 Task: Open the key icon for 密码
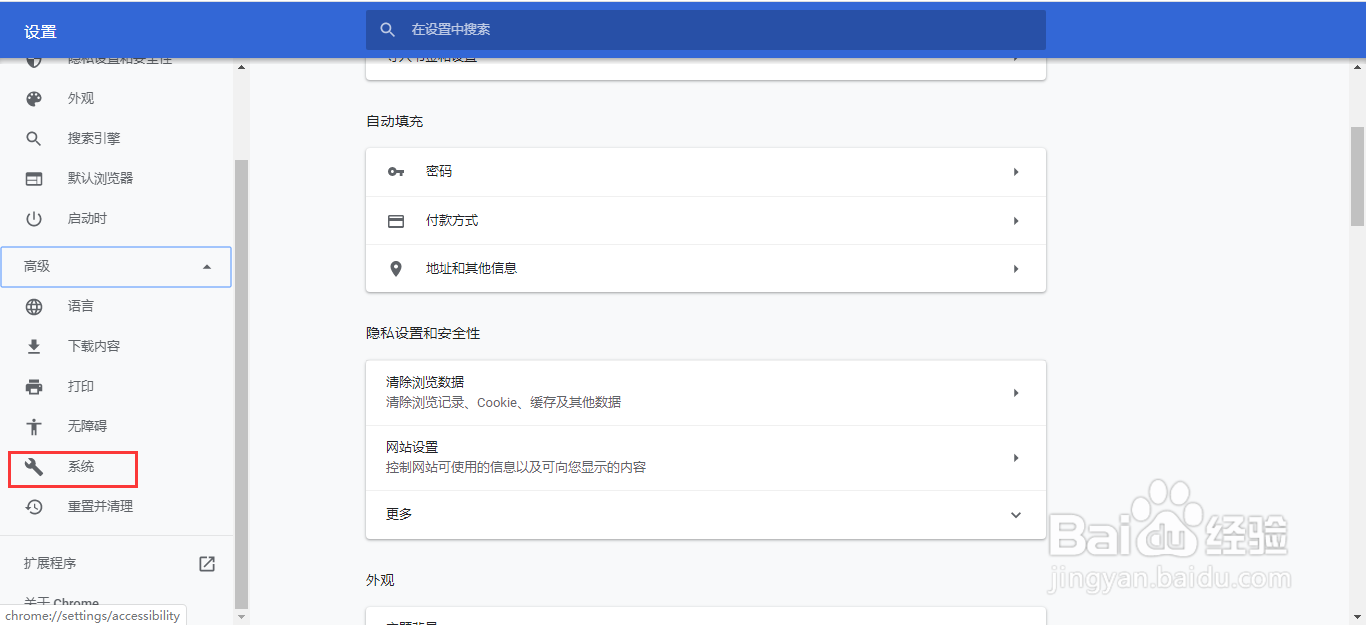click(x=395, y=171)
